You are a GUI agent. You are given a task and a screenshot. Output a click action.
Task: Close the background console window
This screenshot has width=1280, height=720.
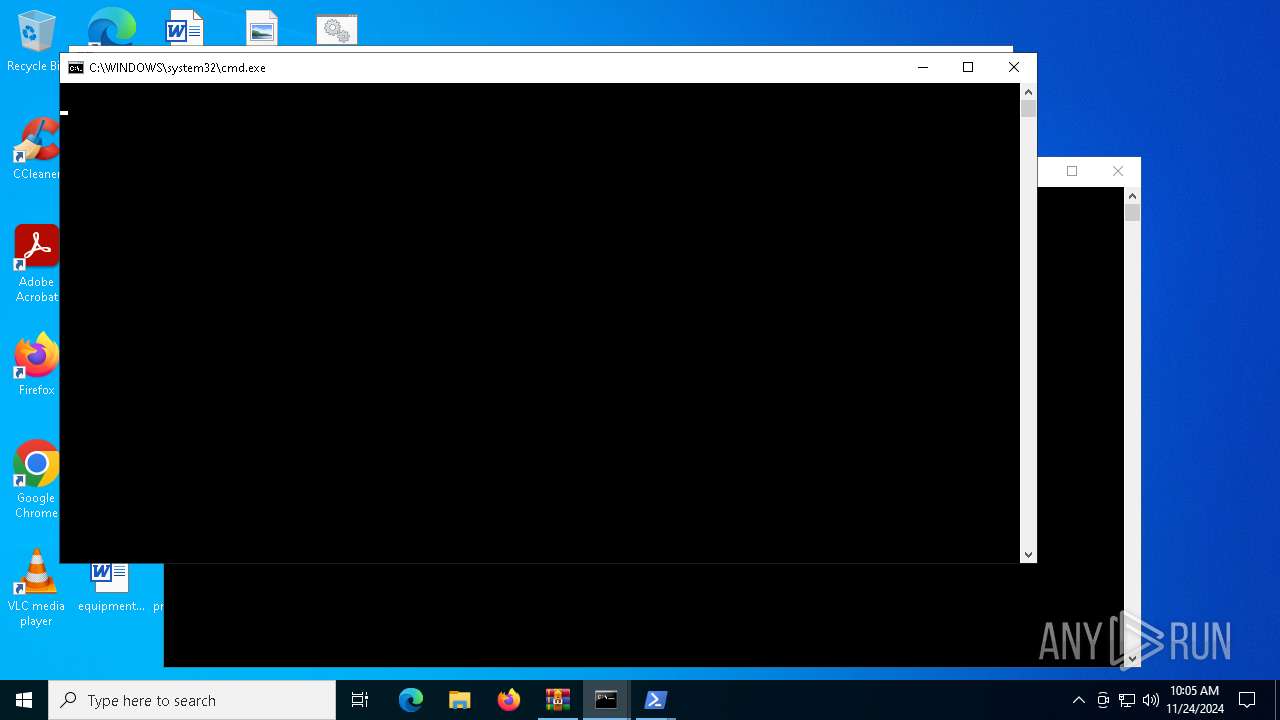click(x=1118, y=171)
